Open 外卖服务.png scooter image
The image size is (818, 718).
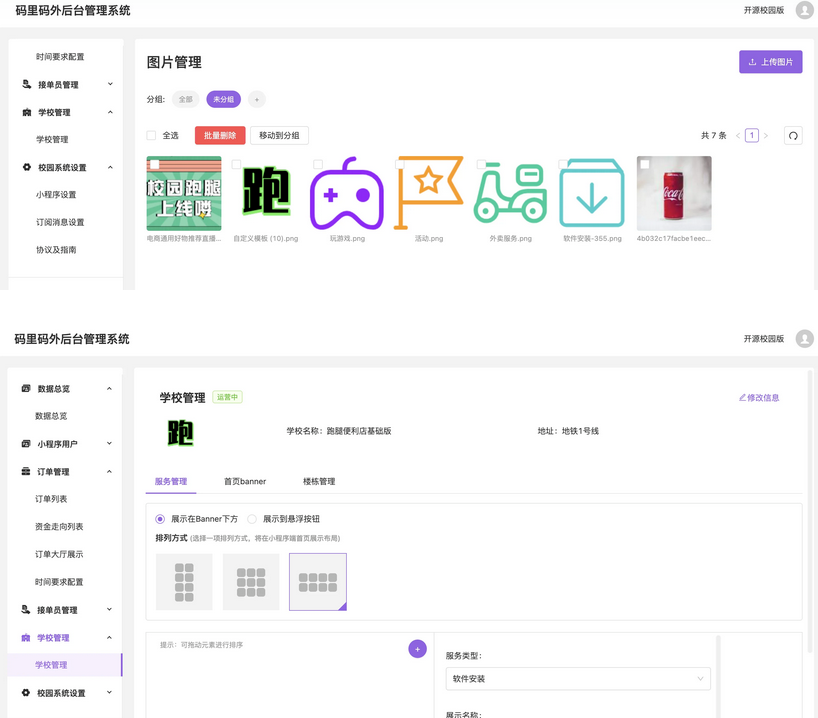[510, 194]
